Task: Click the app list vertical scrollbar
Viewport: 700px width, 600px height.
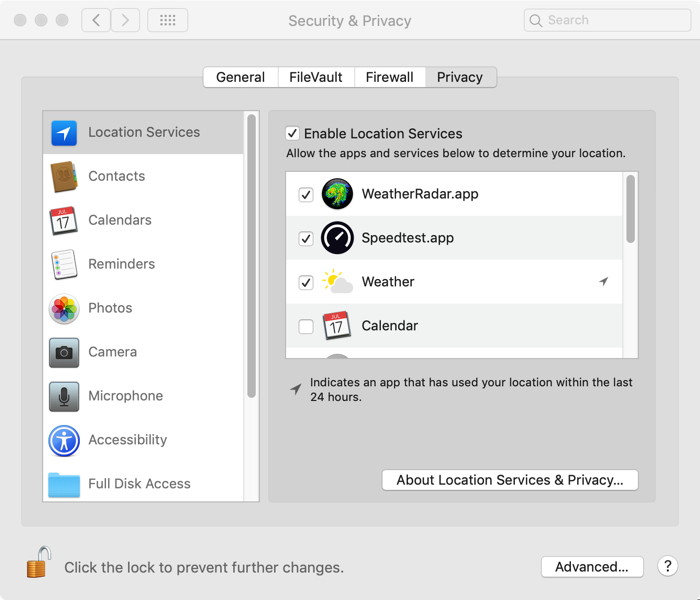Action: tap(630, 210)
